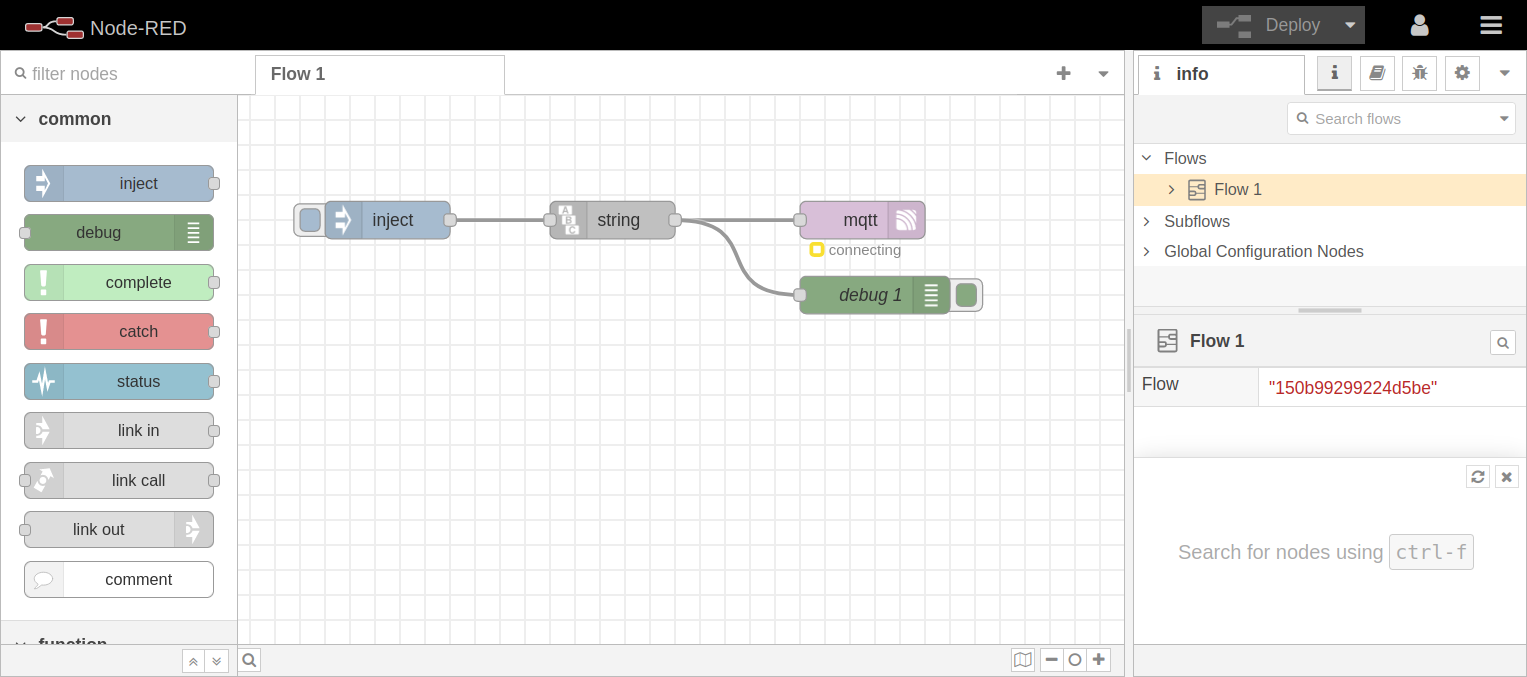
Task: Zoom out the workspace
Action: tap(1052, 660)
